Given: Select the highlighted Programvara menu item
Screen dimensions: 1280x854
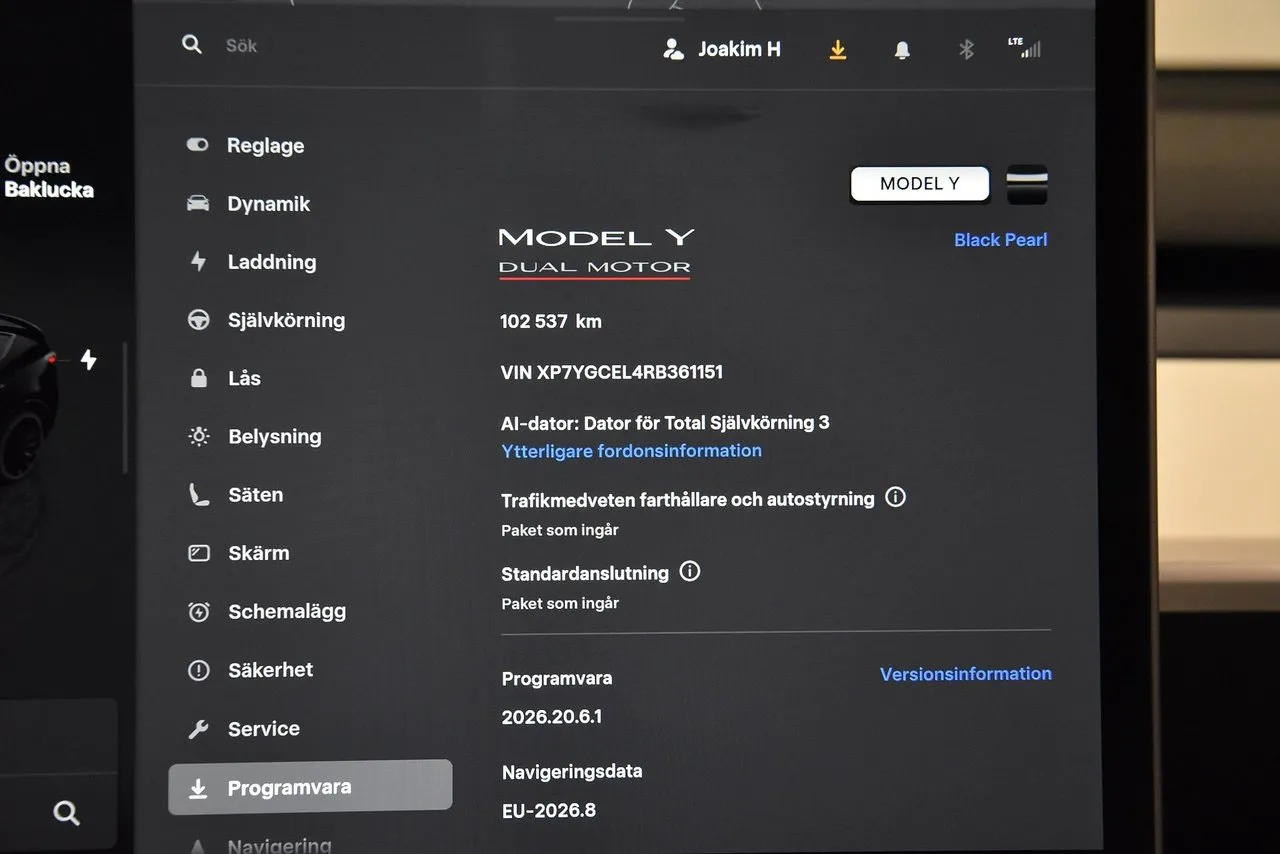Looking at the screenshot, I should (310, 787).
